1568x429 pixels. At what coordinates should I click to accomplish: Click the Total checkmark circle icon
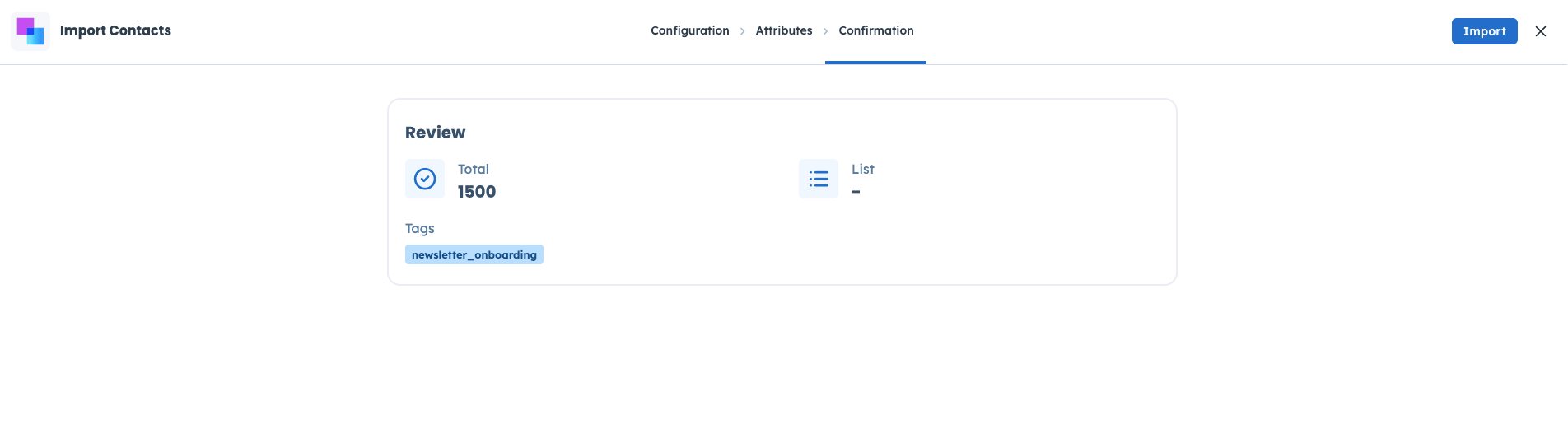[x=425, y=179]
